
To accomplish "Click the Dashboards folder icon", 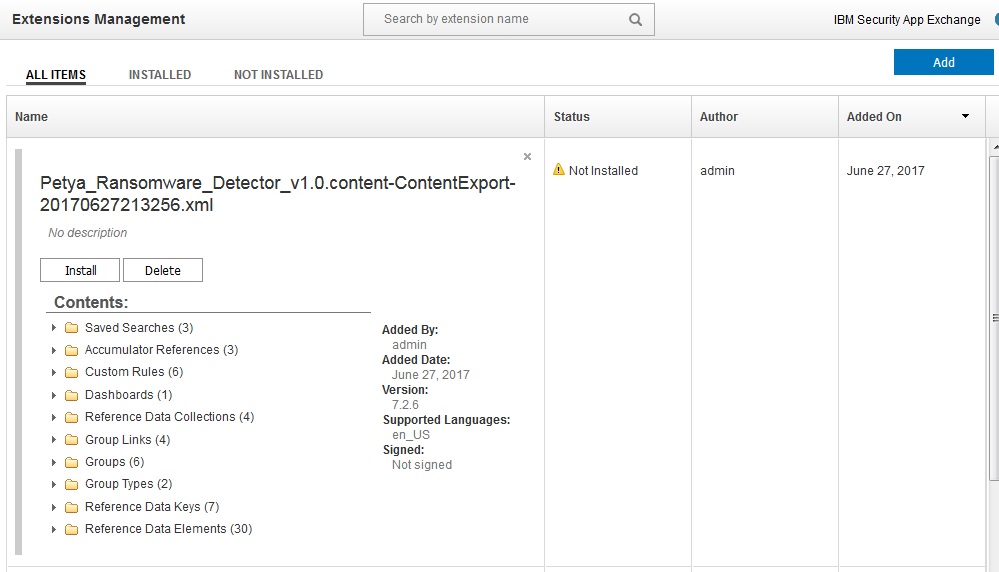I will coord(71,395).
